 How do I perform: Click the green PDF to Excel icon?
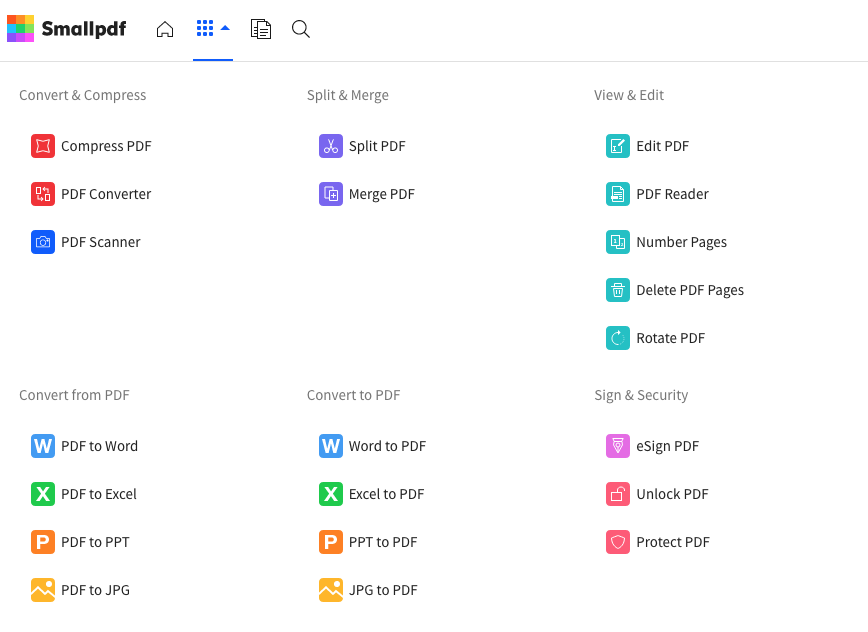(x=43, y=494)
